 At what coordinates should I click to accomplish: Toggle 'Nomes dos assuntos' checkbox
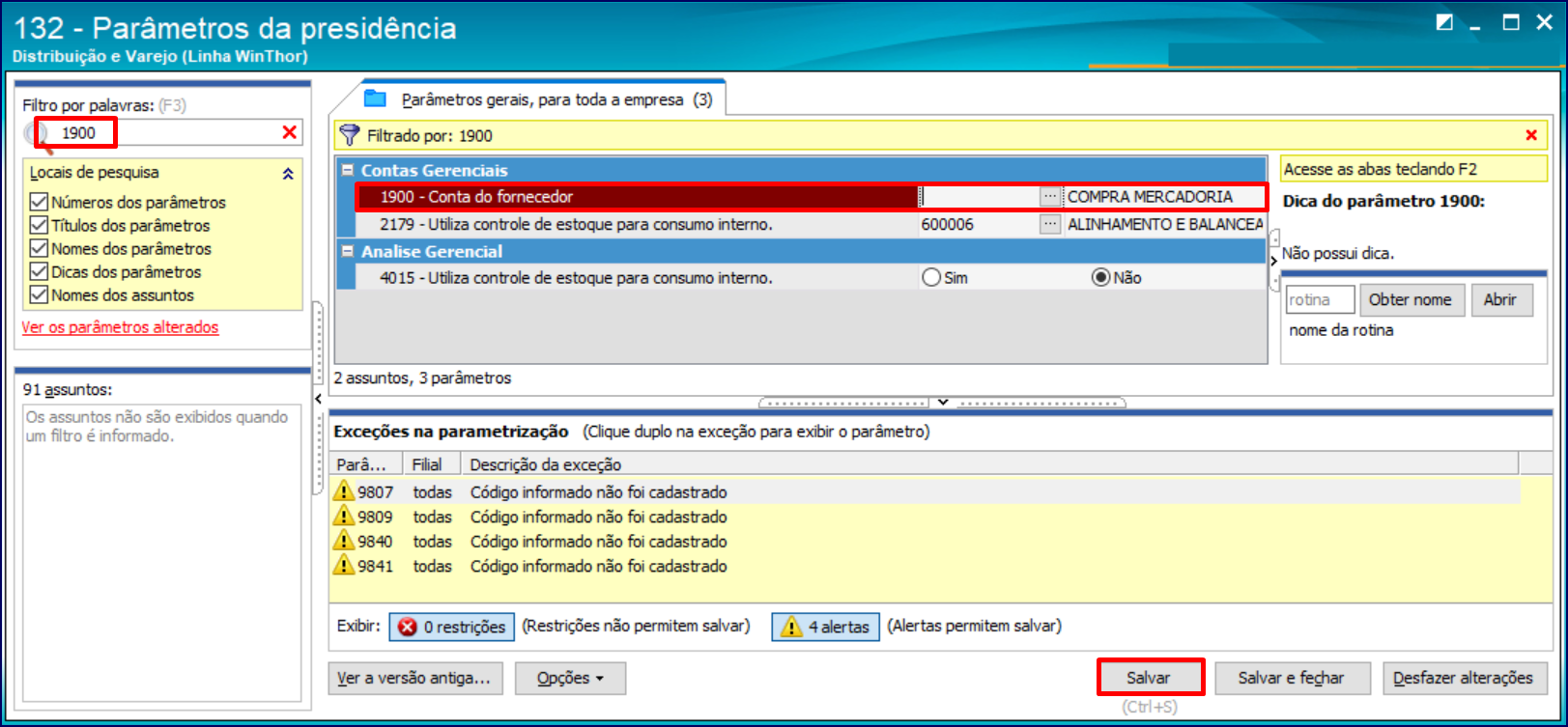tap(39, 294)
